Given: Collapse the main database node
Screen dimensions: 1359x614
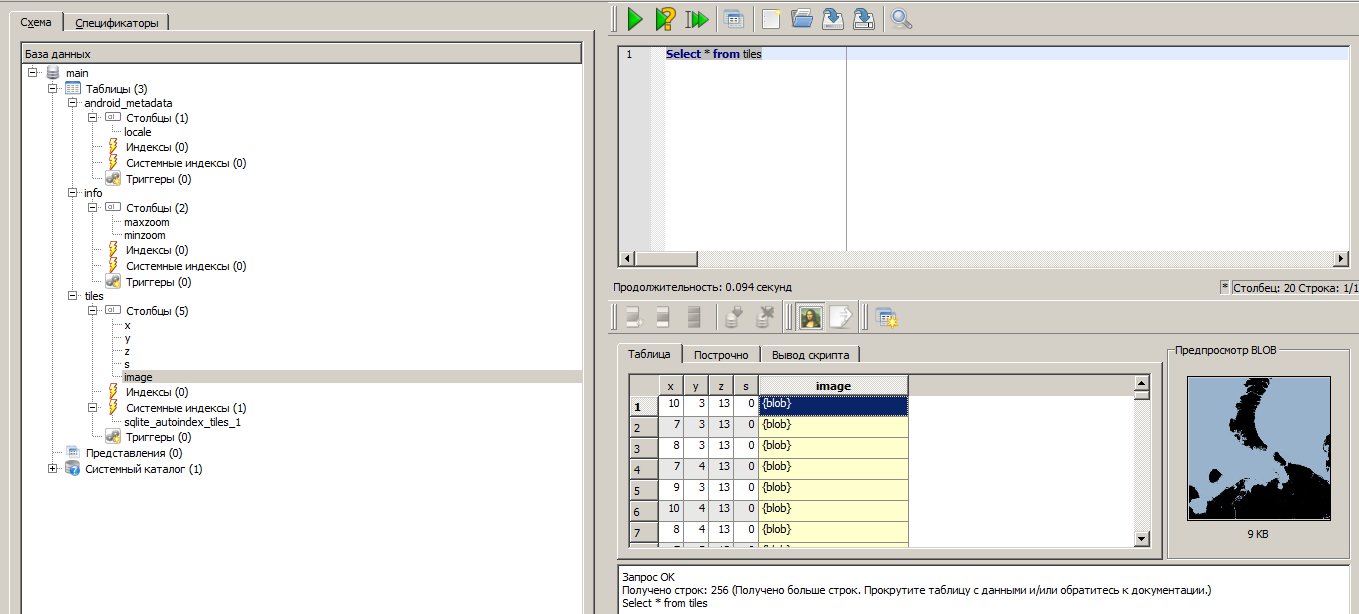Looking at the screenshot, I should pos(33,73).
